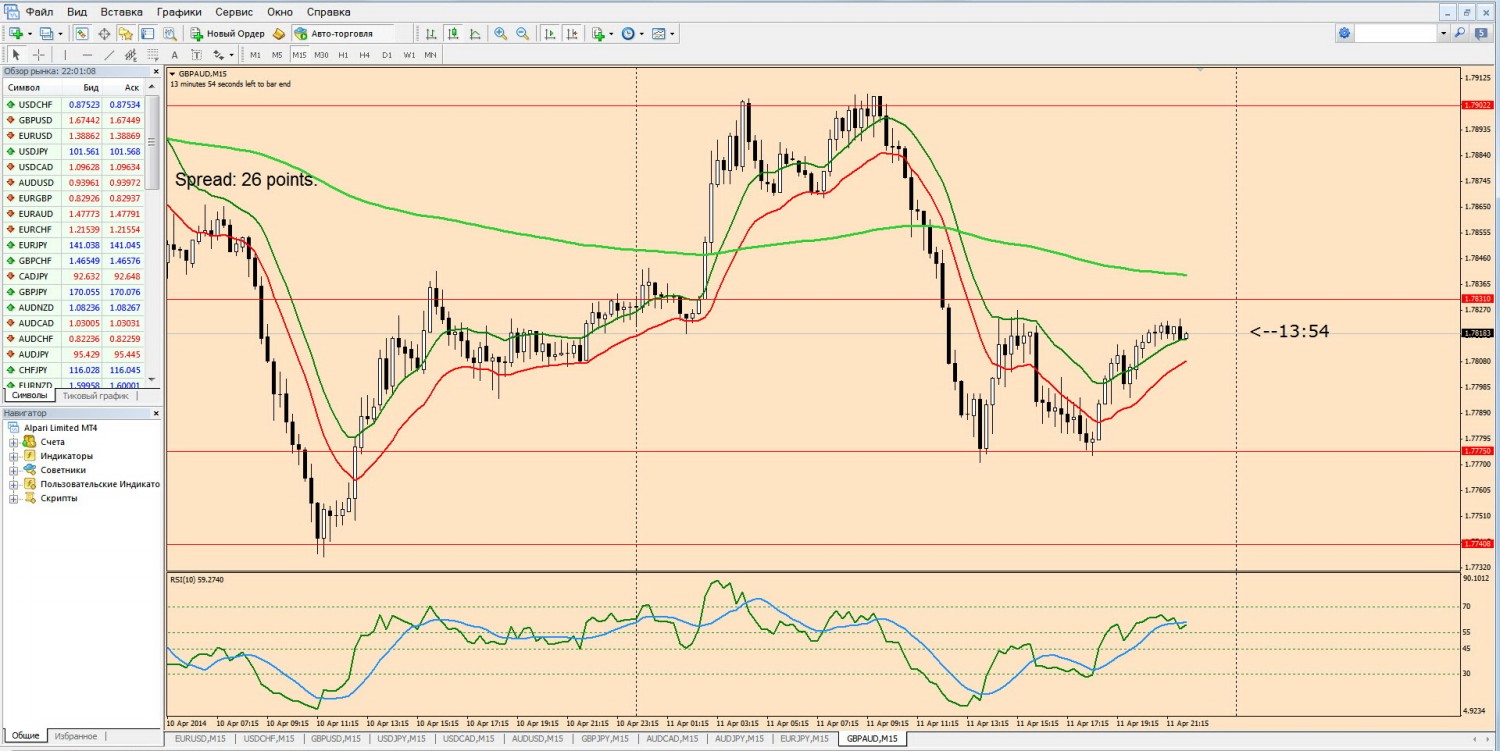Expand the indicators dropdown arrow
This screenshot has width=1500, height=751.
tap(611, 33)
